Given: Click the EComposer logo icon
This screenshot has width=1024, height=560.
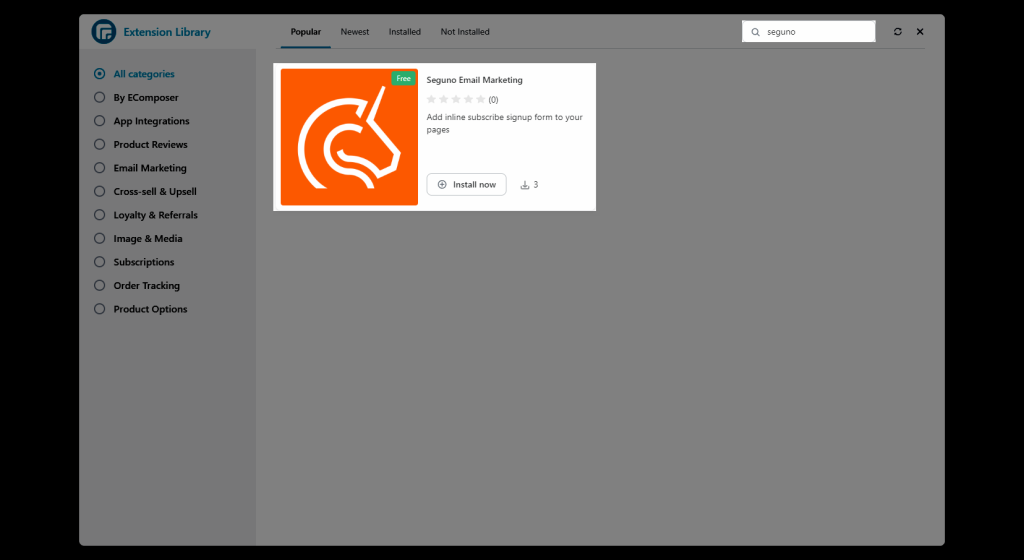Looking at the screenshot, I should [x=104, y=31].
